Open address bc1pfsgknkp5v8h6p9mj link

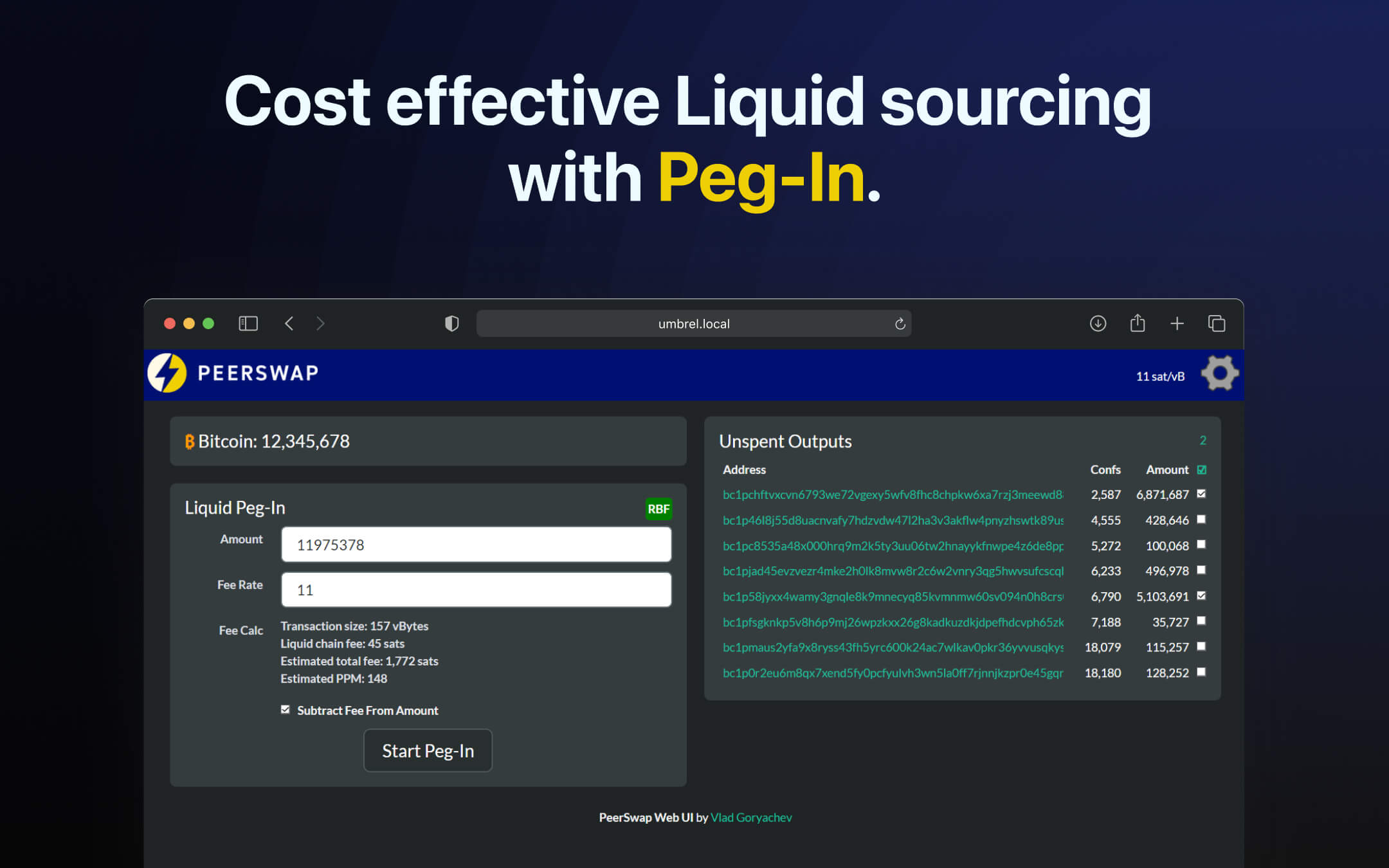tap(893, 622)
